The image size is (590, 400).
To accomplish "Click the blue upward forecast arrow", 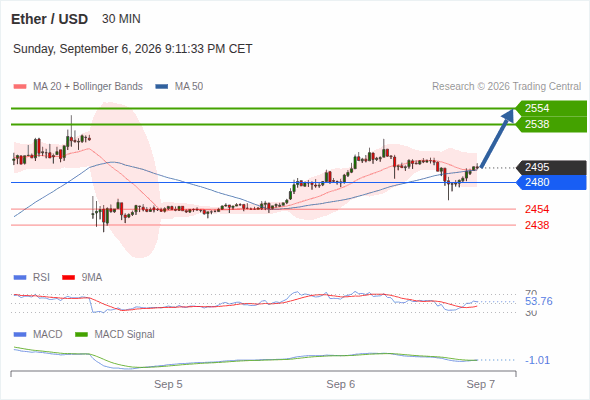I will click(497, 138).
